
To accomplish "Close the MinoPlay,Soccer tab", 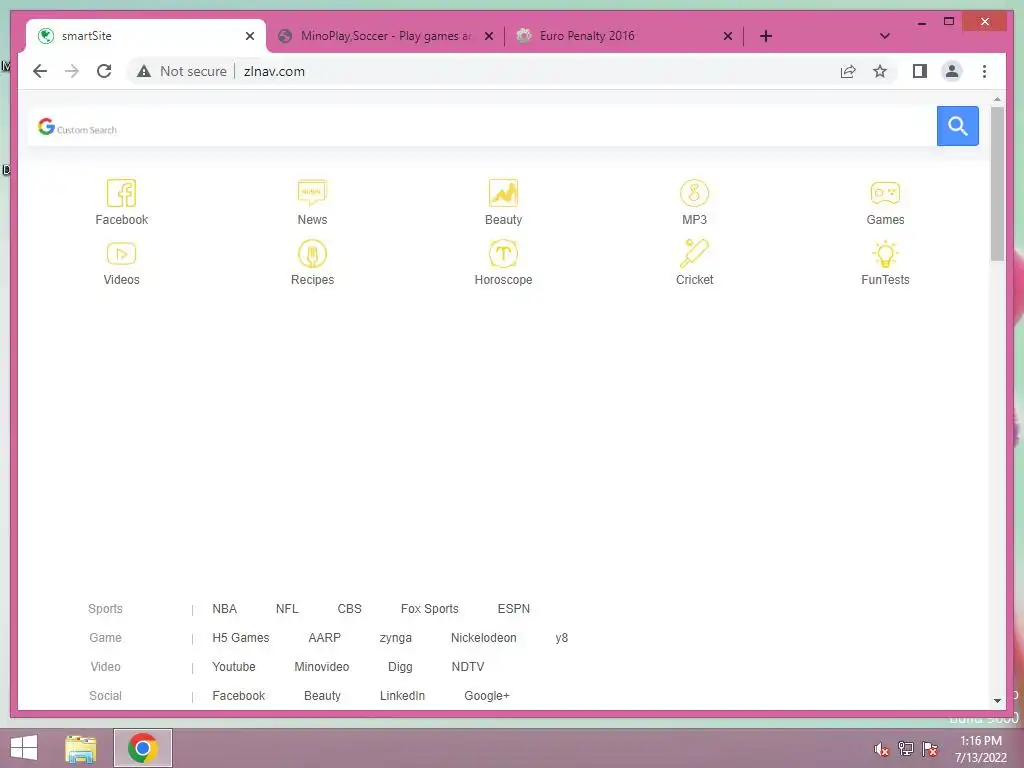I will point(488,36).
